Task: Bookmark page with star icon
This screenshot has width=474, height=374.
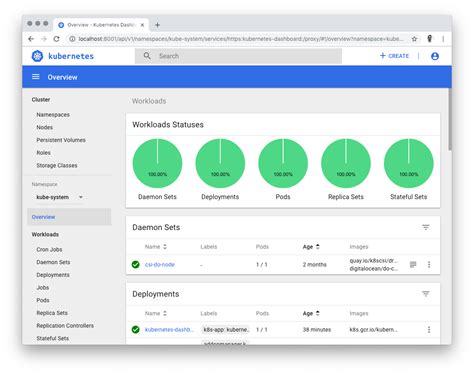Action: click(414, 39)
